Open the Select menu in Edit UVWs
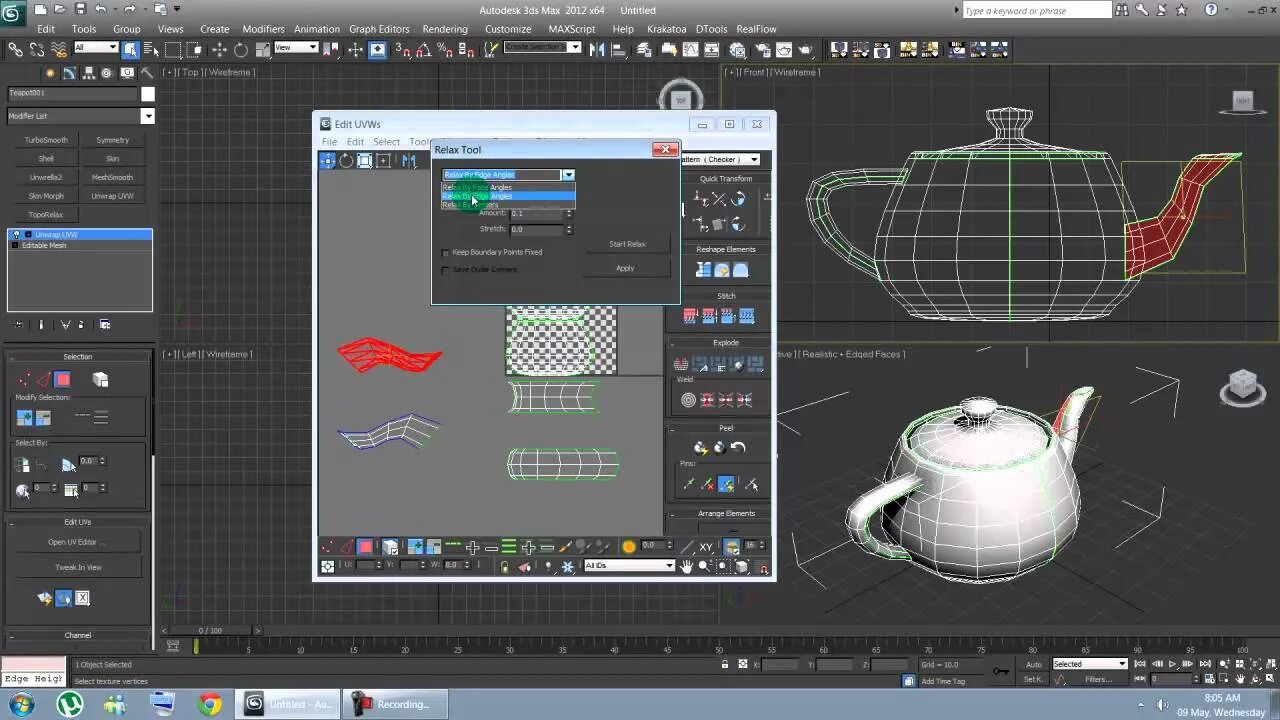Viewport: 1280px width, 720px height. pos(386,142)
